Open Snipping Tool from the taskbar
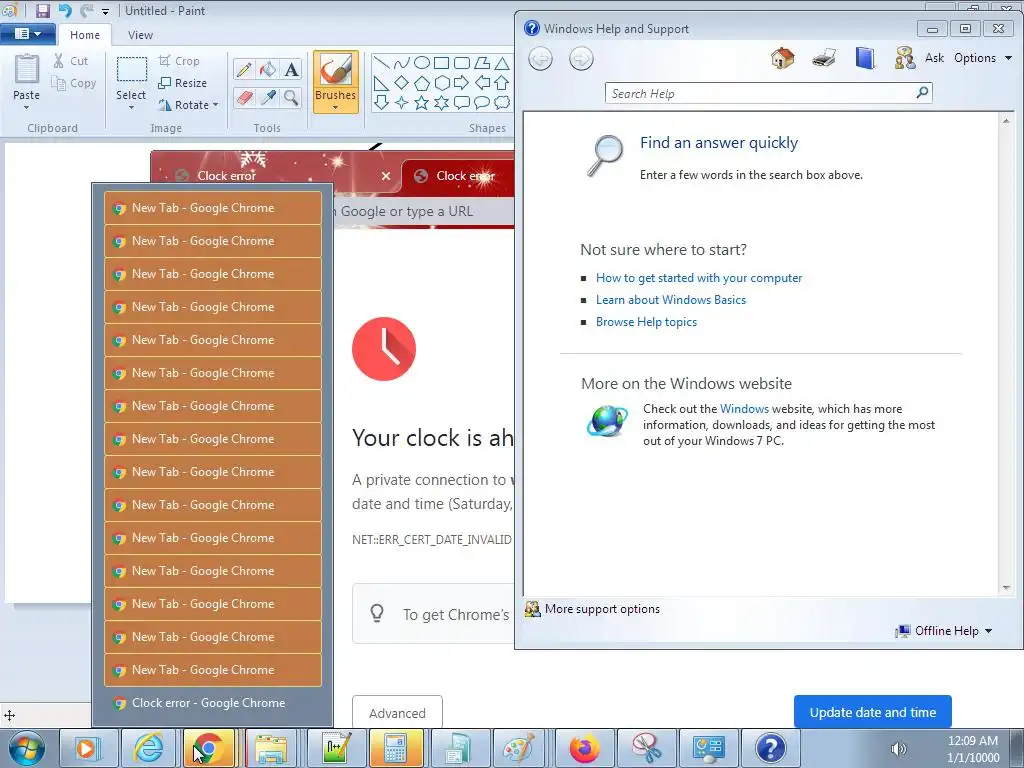 [x=647, y=748]
